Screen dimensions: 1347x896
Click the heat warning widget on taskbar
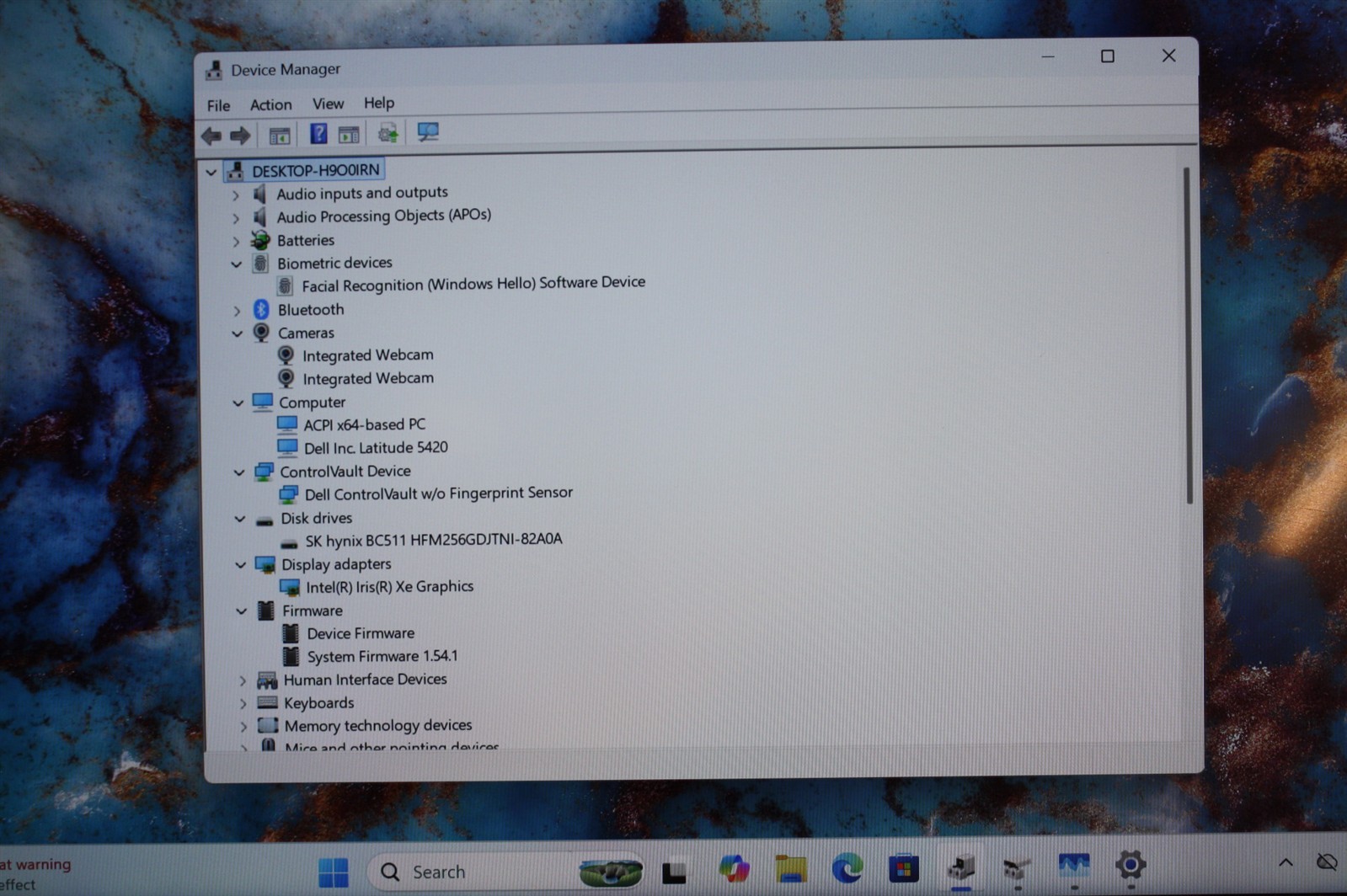35,874
